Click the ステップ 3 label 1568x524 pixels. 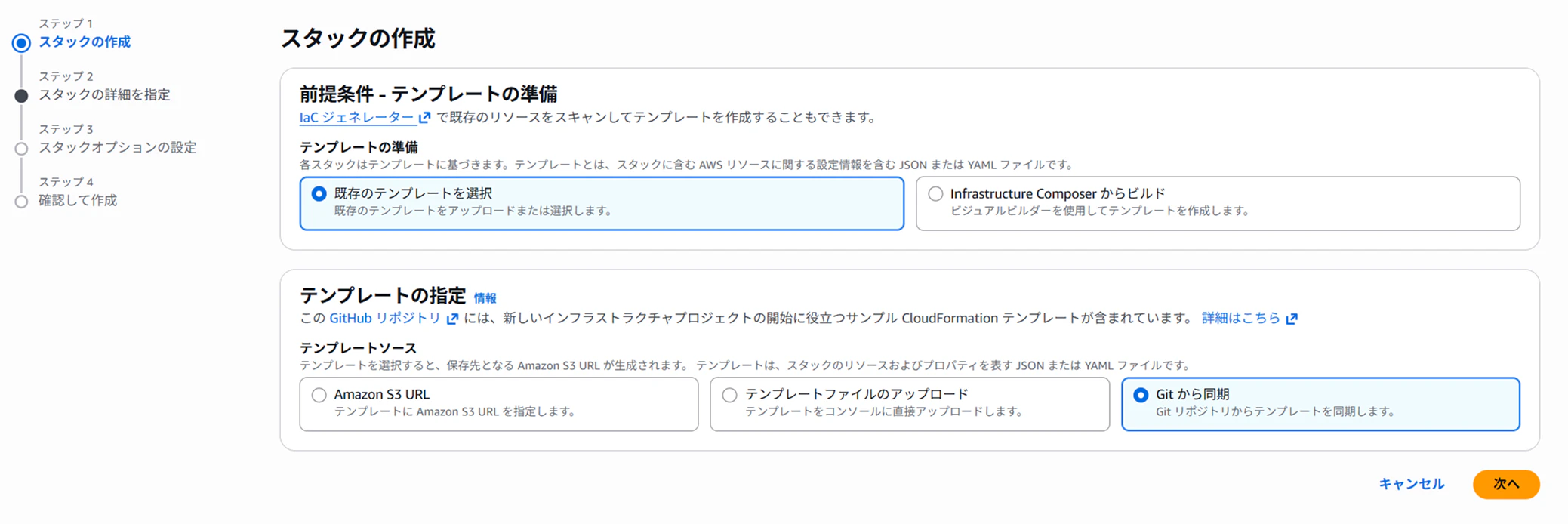[66, 130]
